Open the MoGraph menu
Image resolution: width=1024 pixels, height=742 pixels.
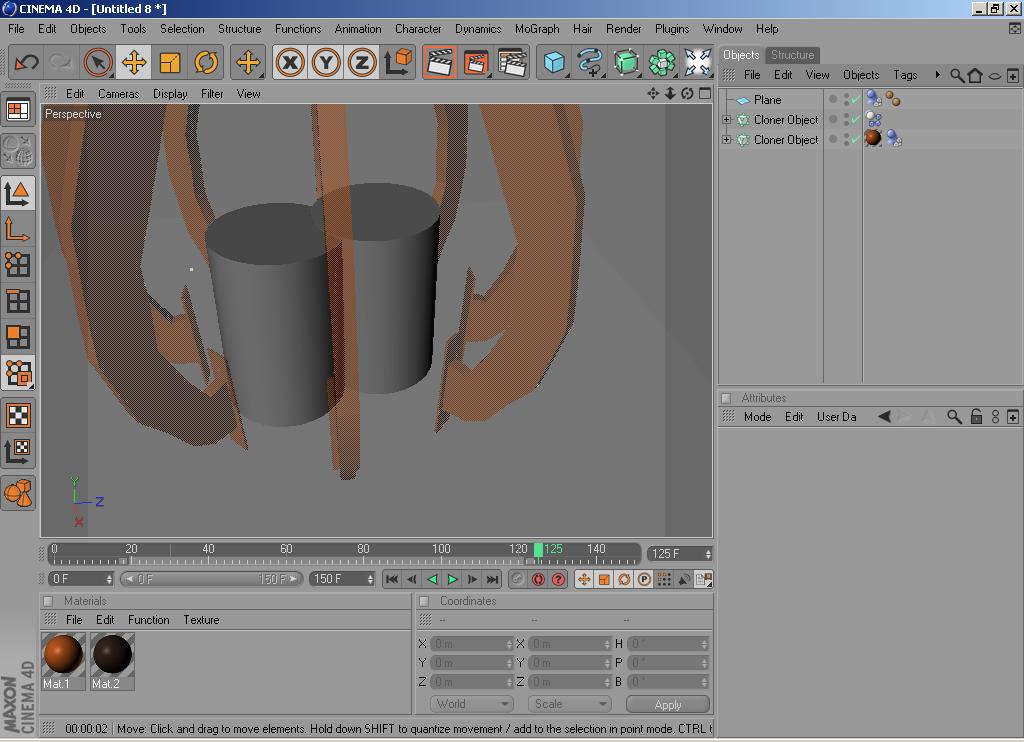pos(536,29)
